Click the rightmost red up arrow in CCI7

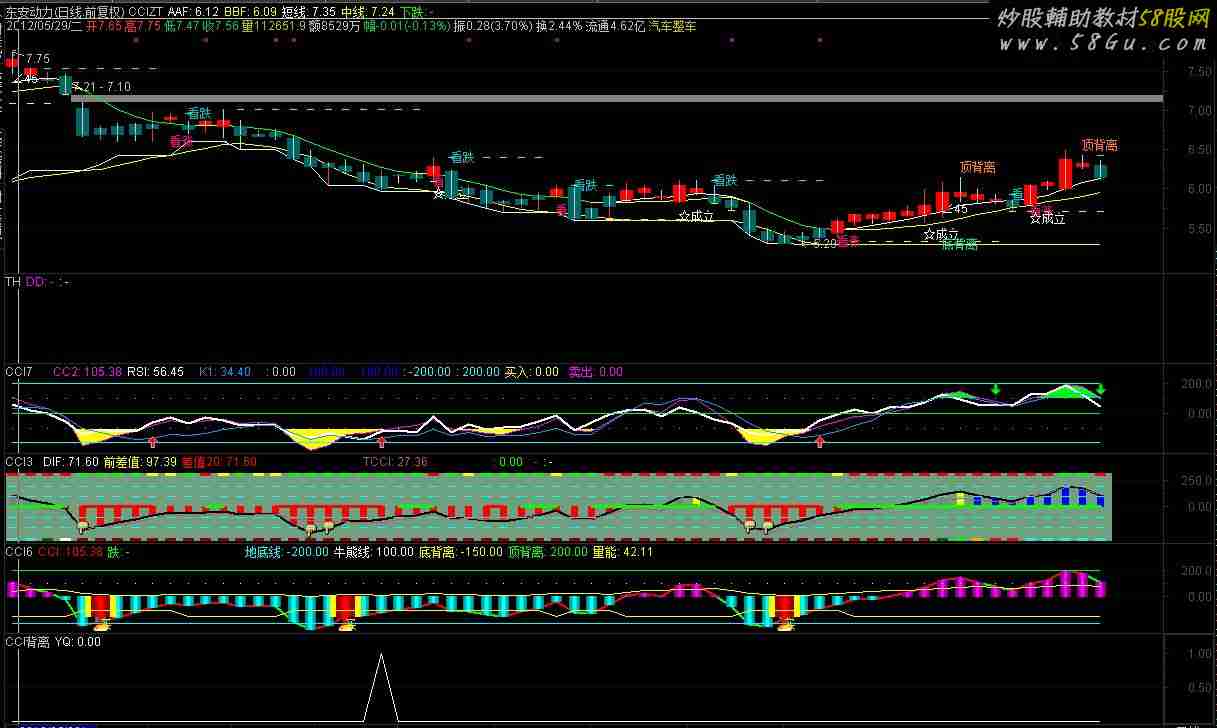point(820,440)
